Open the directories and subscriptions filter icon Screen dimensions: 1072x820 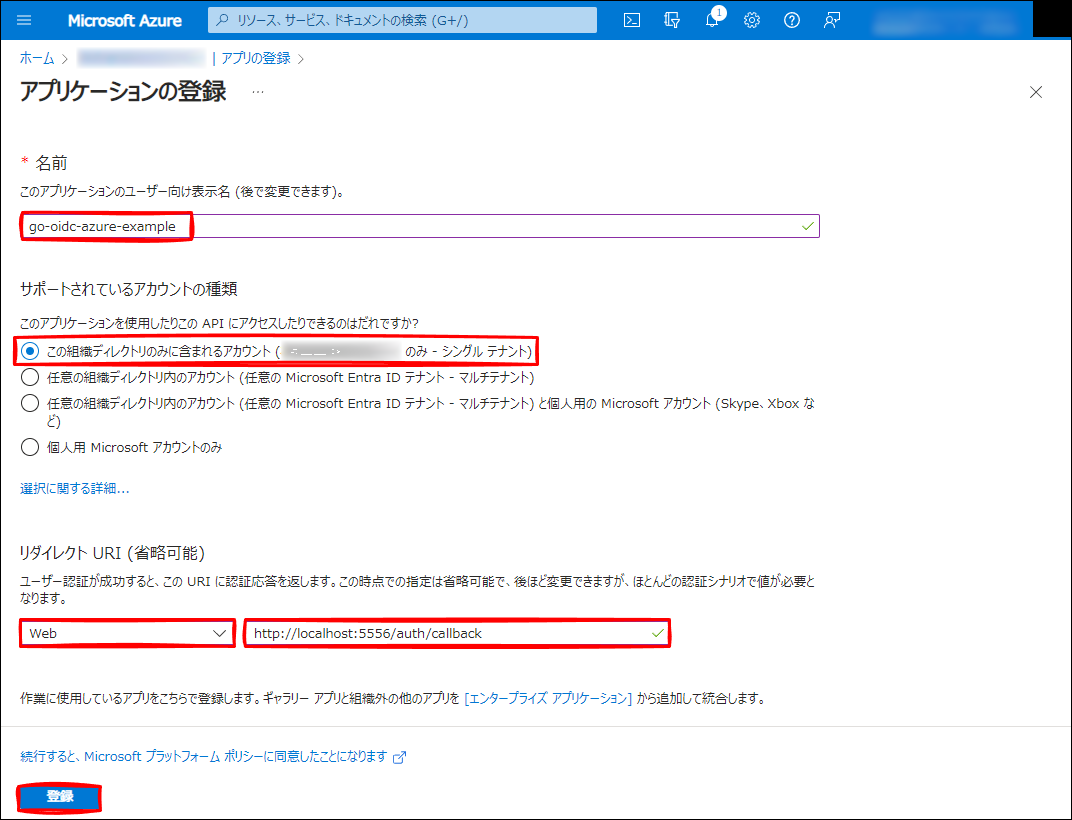672,20
